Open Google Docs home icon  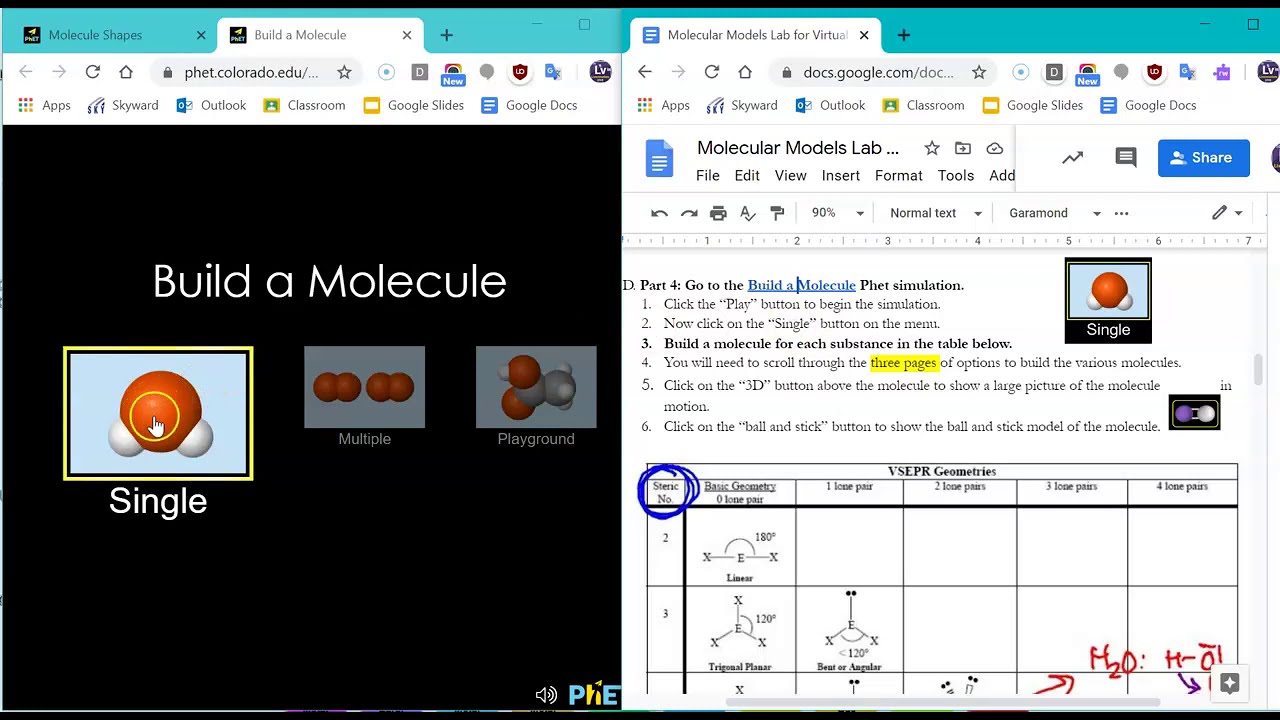pos(659,159)
